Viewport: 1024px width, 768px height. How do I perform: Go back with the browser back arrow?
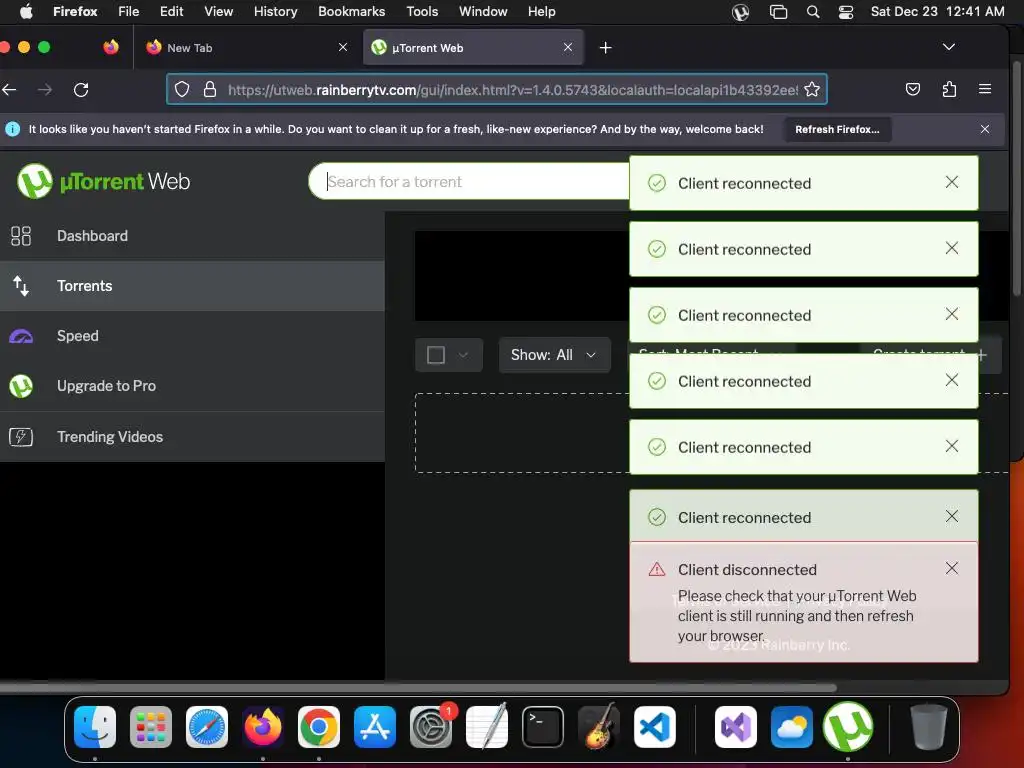point(9,89)
